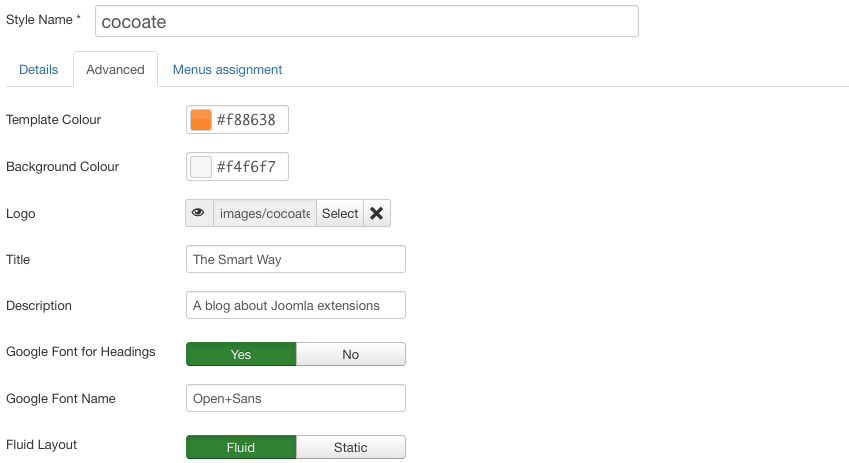The height and width of the screenshot is (463, 849).
Task: Choose the Static layout option
Action: tap(350, 447)
